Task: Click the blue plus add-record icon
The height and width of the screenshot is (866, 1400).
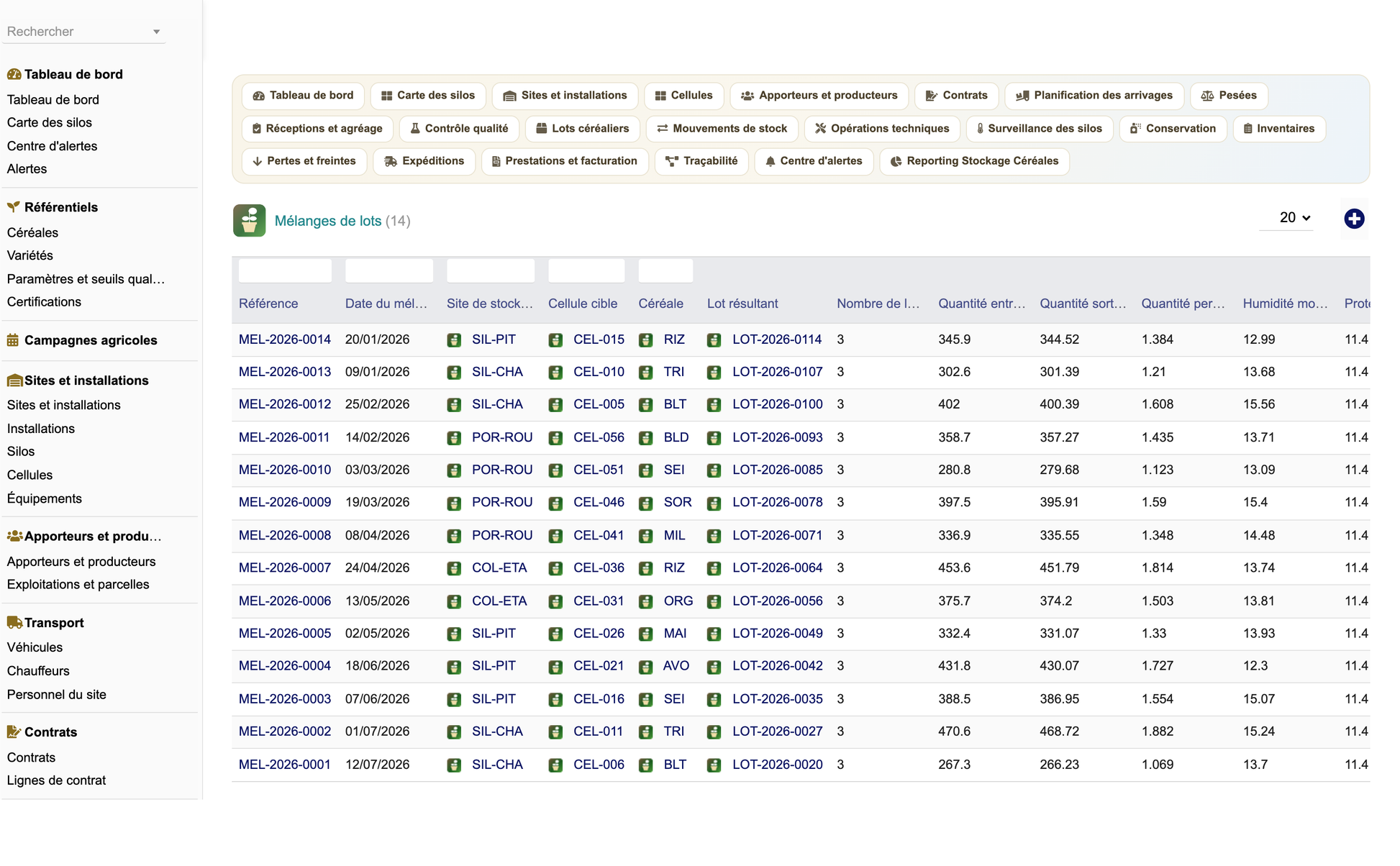Action: tap(1354, 219)
